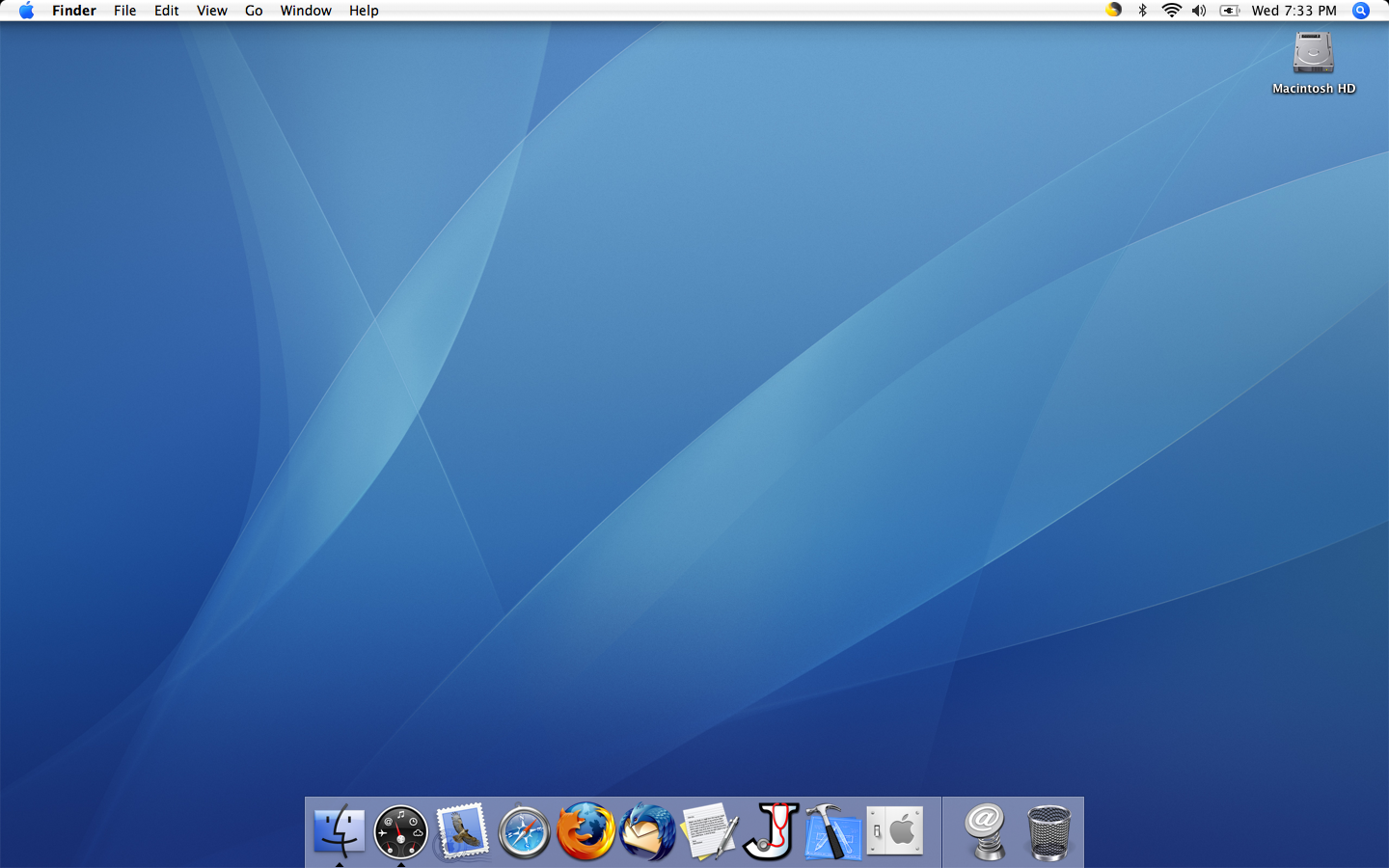This screenshot has height=868, width=1389.
Task: Click the AirPort wireless menu icon
Action: [1171, 11]
